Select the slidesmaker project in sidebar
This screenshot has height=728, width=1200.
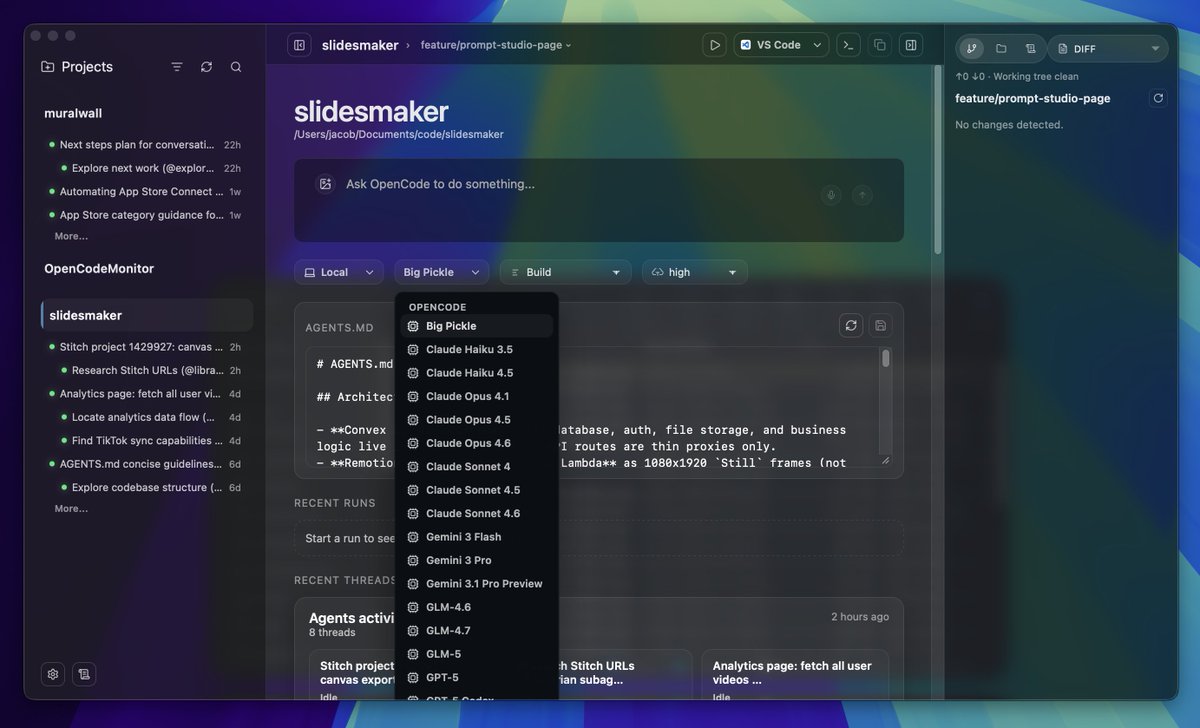(147, 315)
